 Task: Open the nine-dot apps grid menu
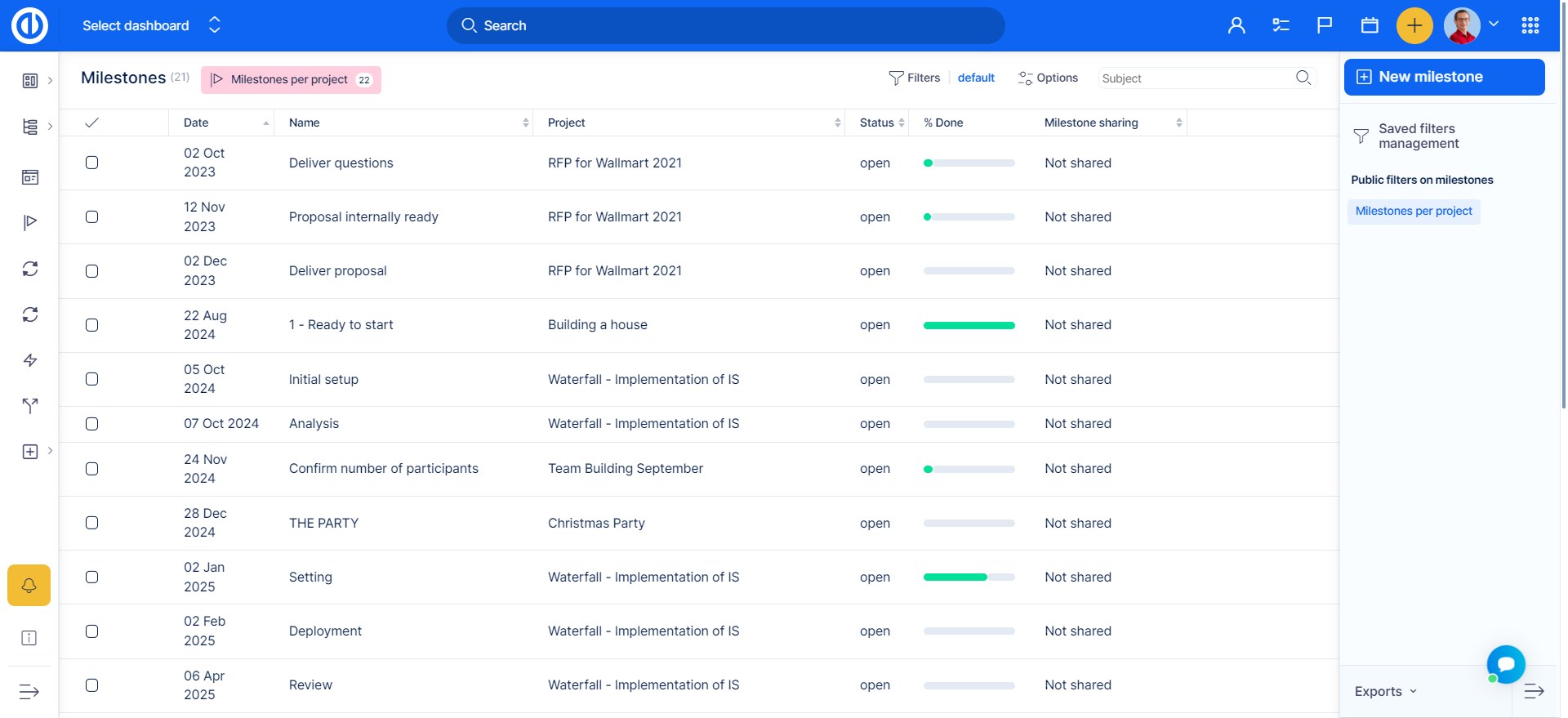(x=1530, y=26)
